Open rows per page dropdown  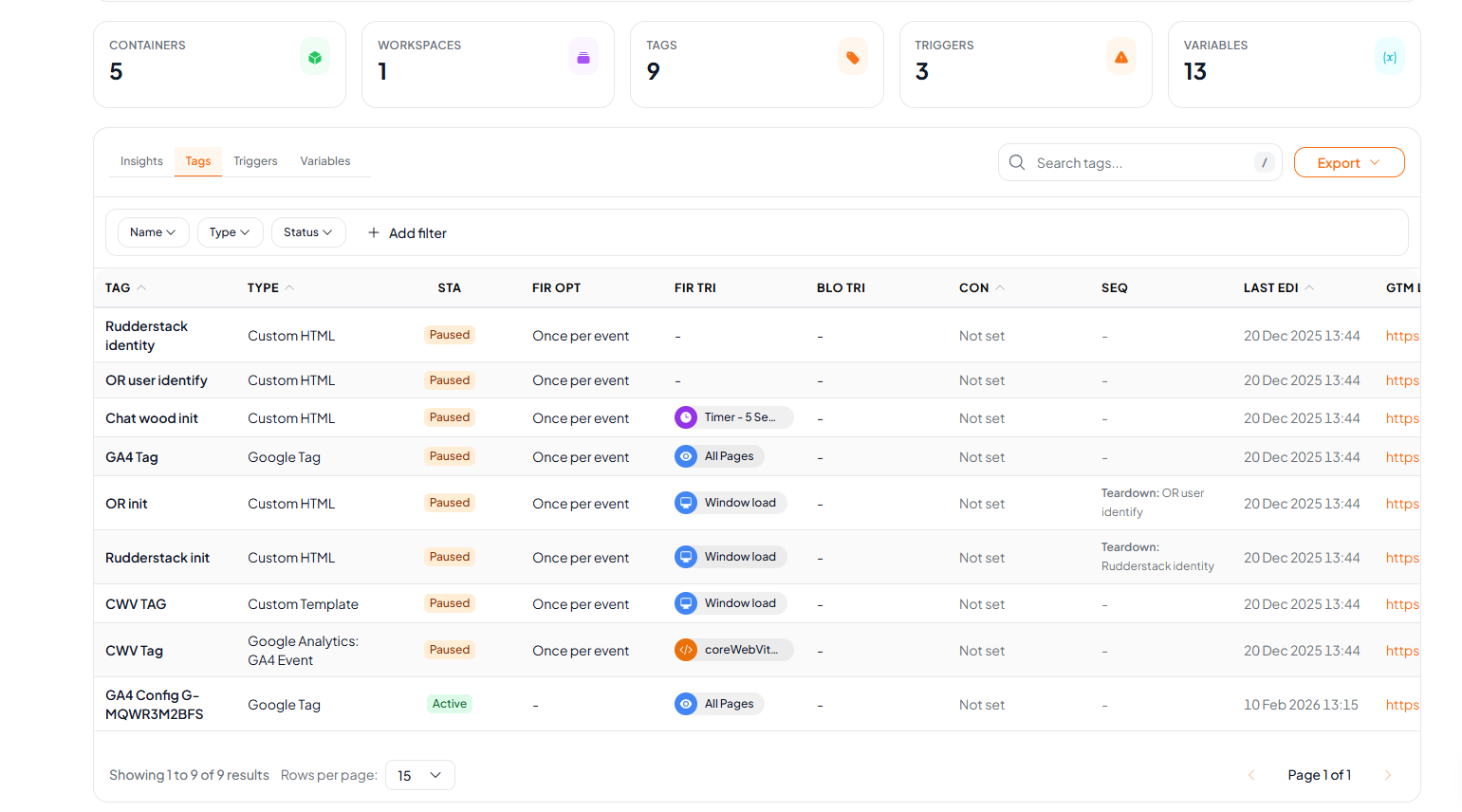click(x=420, y=775)
